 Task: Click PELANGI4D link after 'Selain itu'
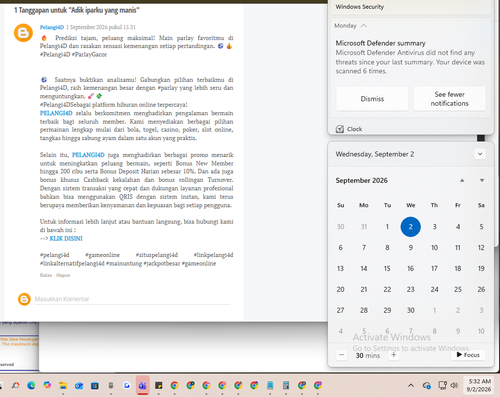(x=88, y=155)
